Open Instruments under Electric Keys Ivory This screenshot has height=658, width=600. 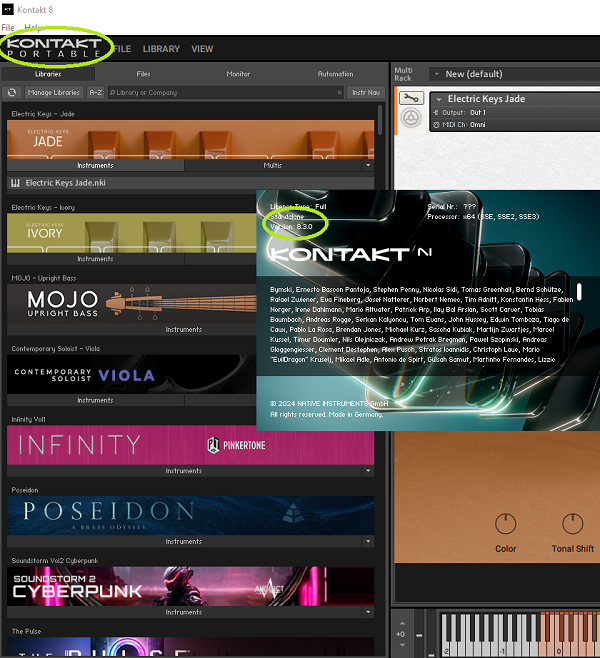coord(95,259)
